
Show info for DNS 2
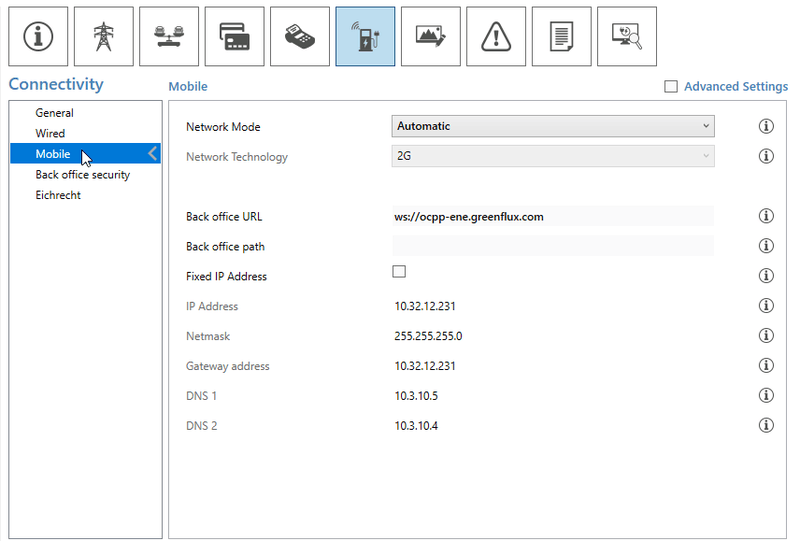766,425
